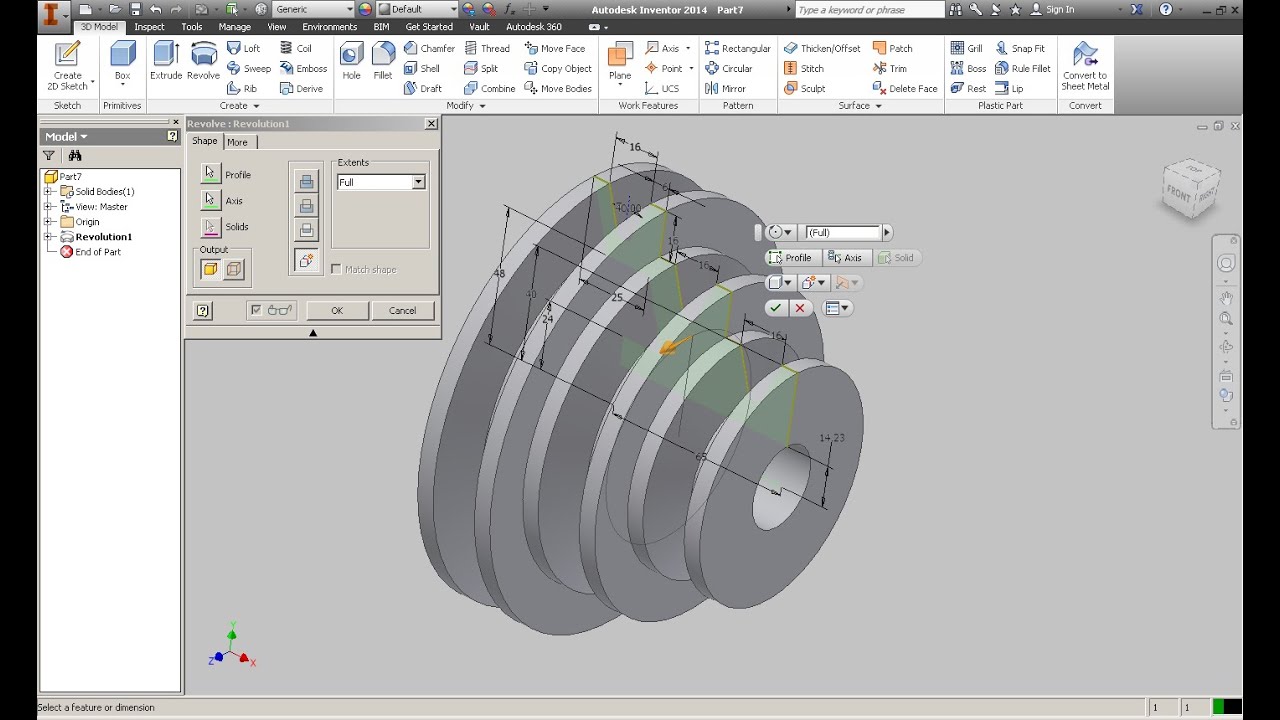
Task: Select the Plane work feature
Action: (620, 62)
